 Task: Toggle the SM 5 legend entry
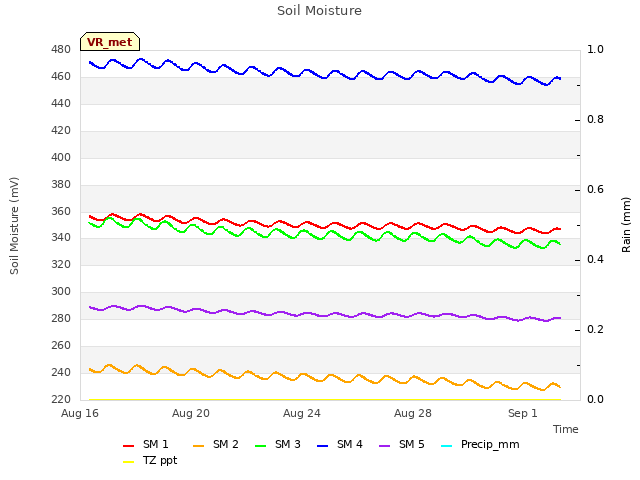click(x=402, y=444)
